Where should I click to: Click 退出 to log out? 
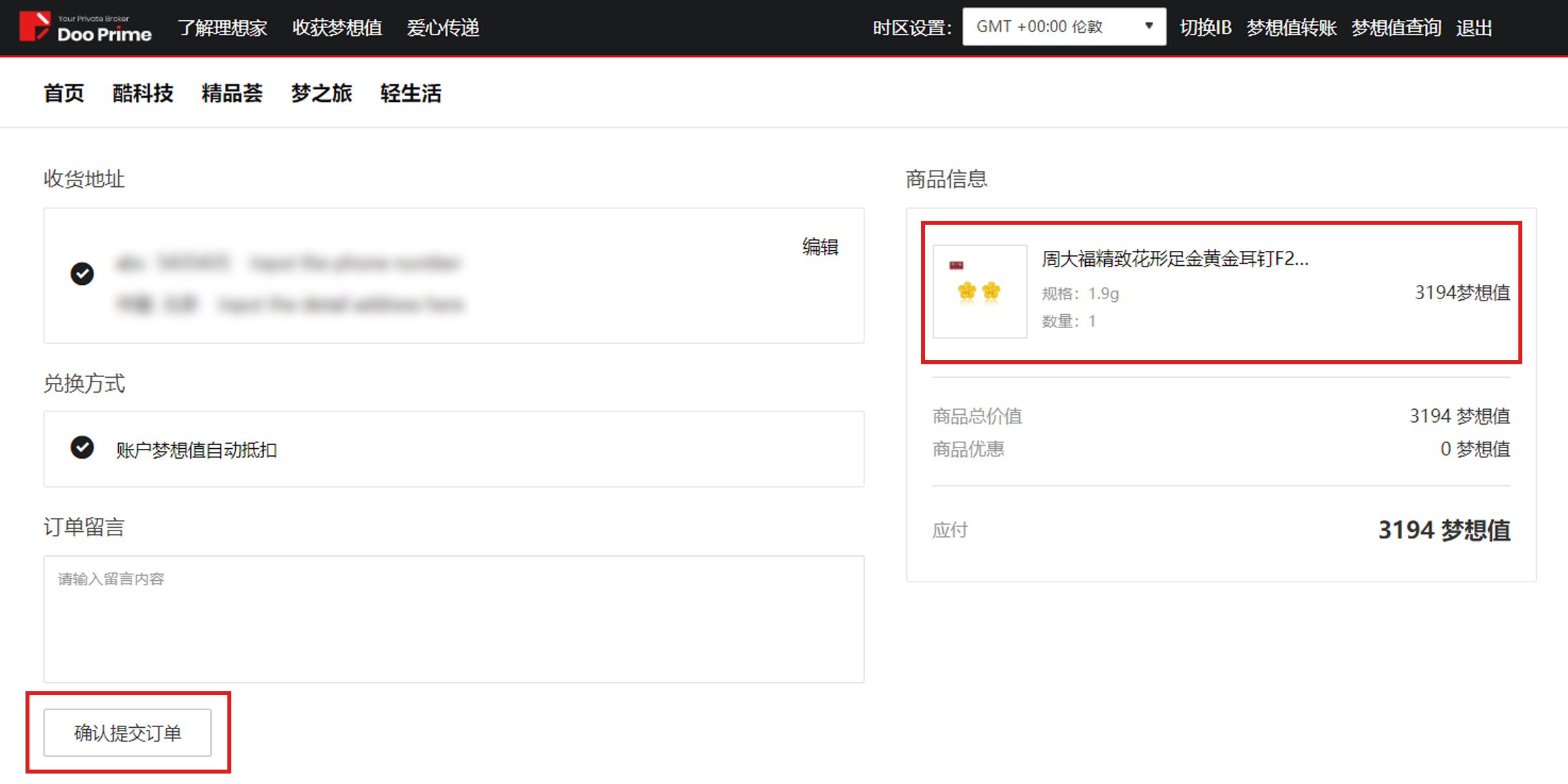[1474, 28]
